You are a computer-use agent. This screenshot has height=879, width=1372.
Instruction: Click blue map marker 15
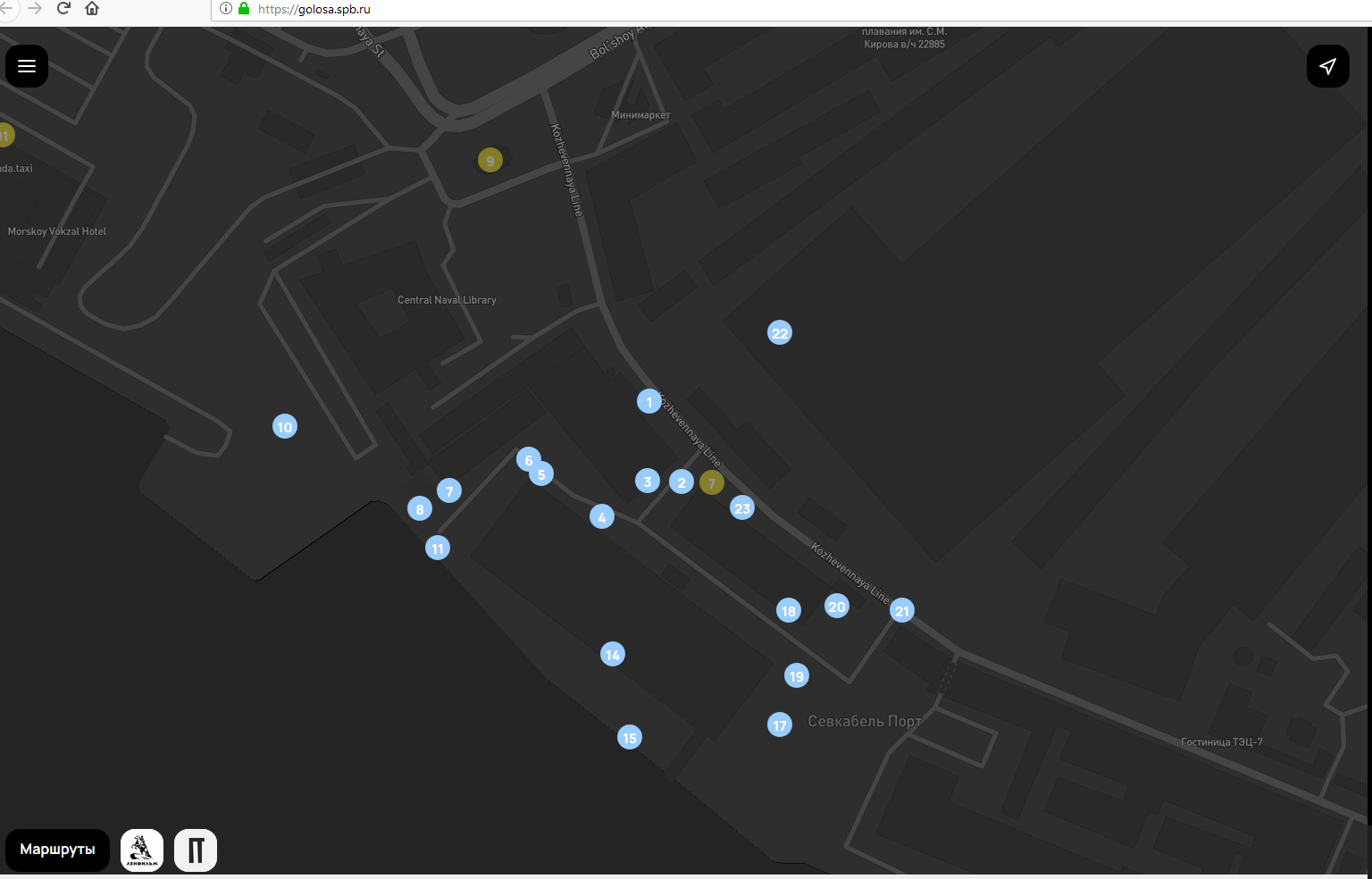[x=630, y=738]
